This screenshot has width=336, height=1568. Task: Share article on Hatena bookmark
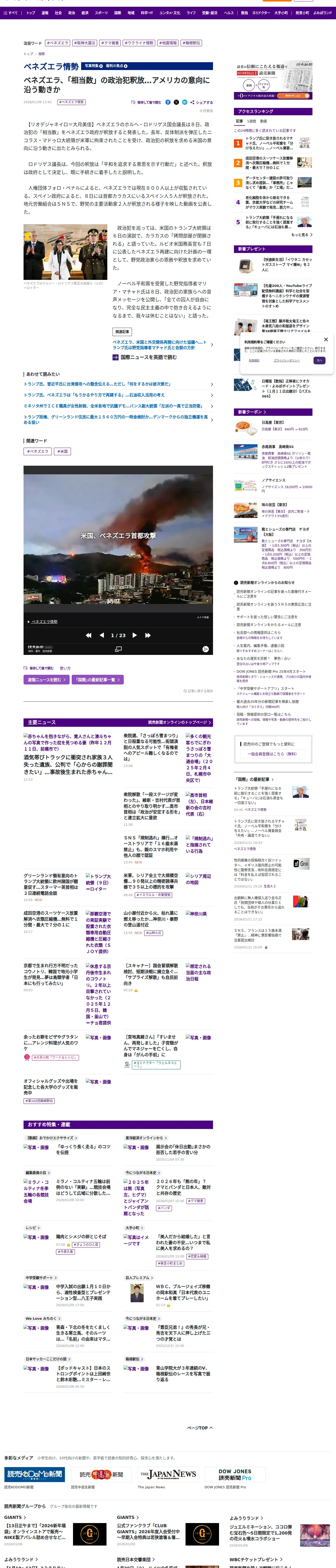pyautogui.click(x=185, y=102)
